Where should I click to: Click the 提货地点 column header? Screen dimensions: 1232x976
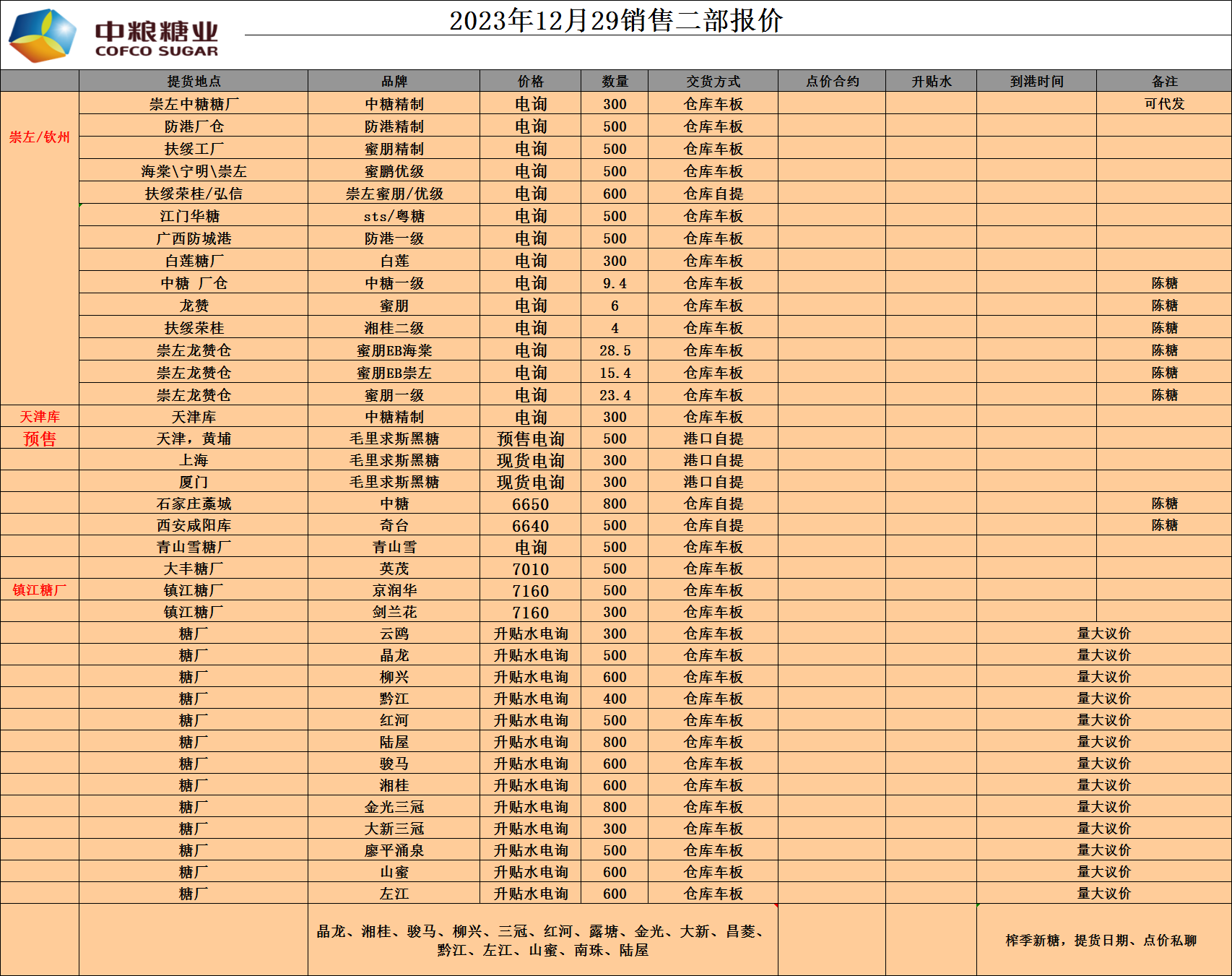[194, 82]
